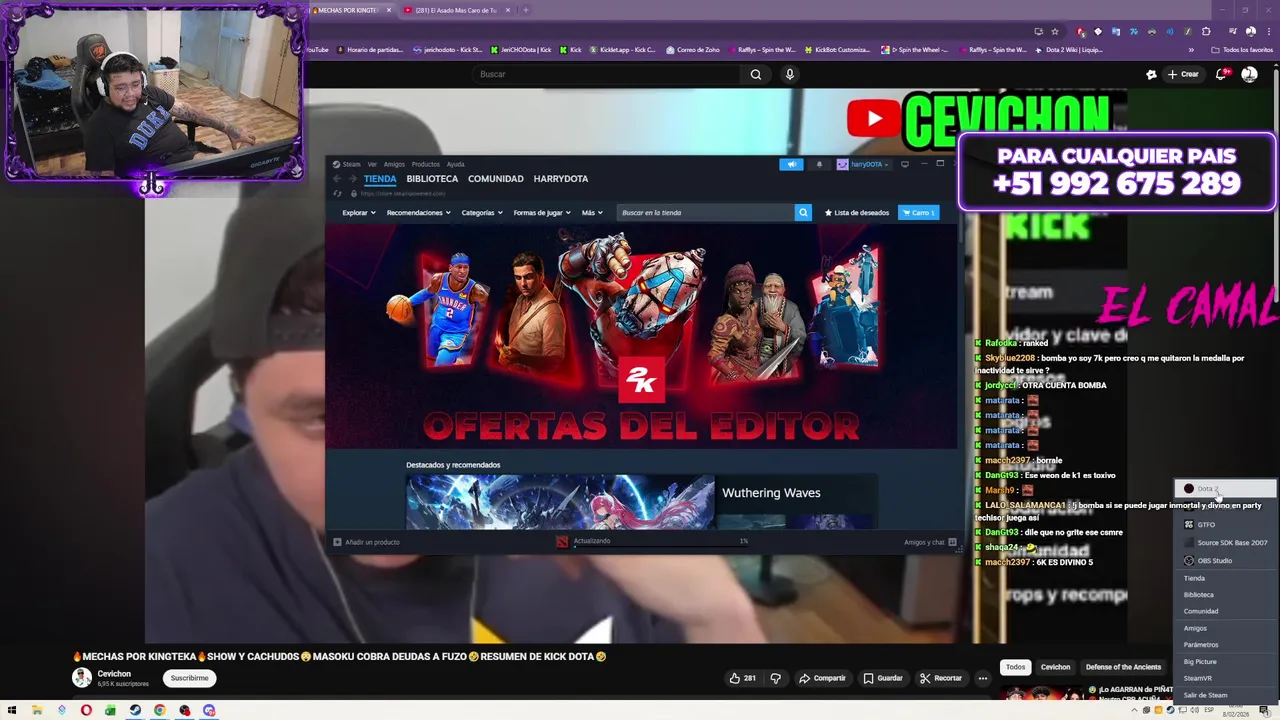This screenshot has width=1280, height=720.
Task: Open Amigos y chat in Steam
Action: pos(930,542)
